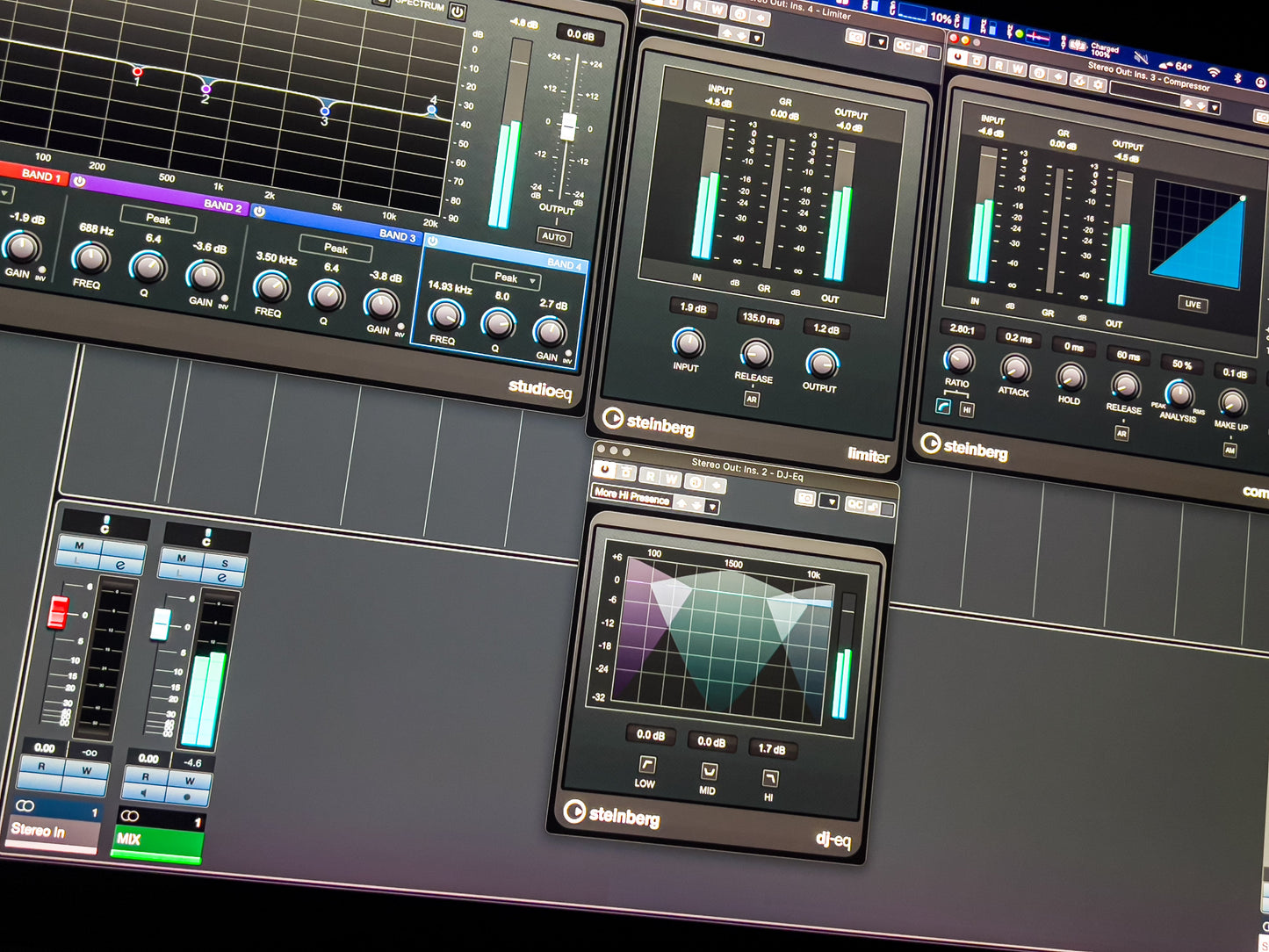Click the QC button in Limiter window
The width and height of the screenshot is (1269, 952).
coord(904,45)
